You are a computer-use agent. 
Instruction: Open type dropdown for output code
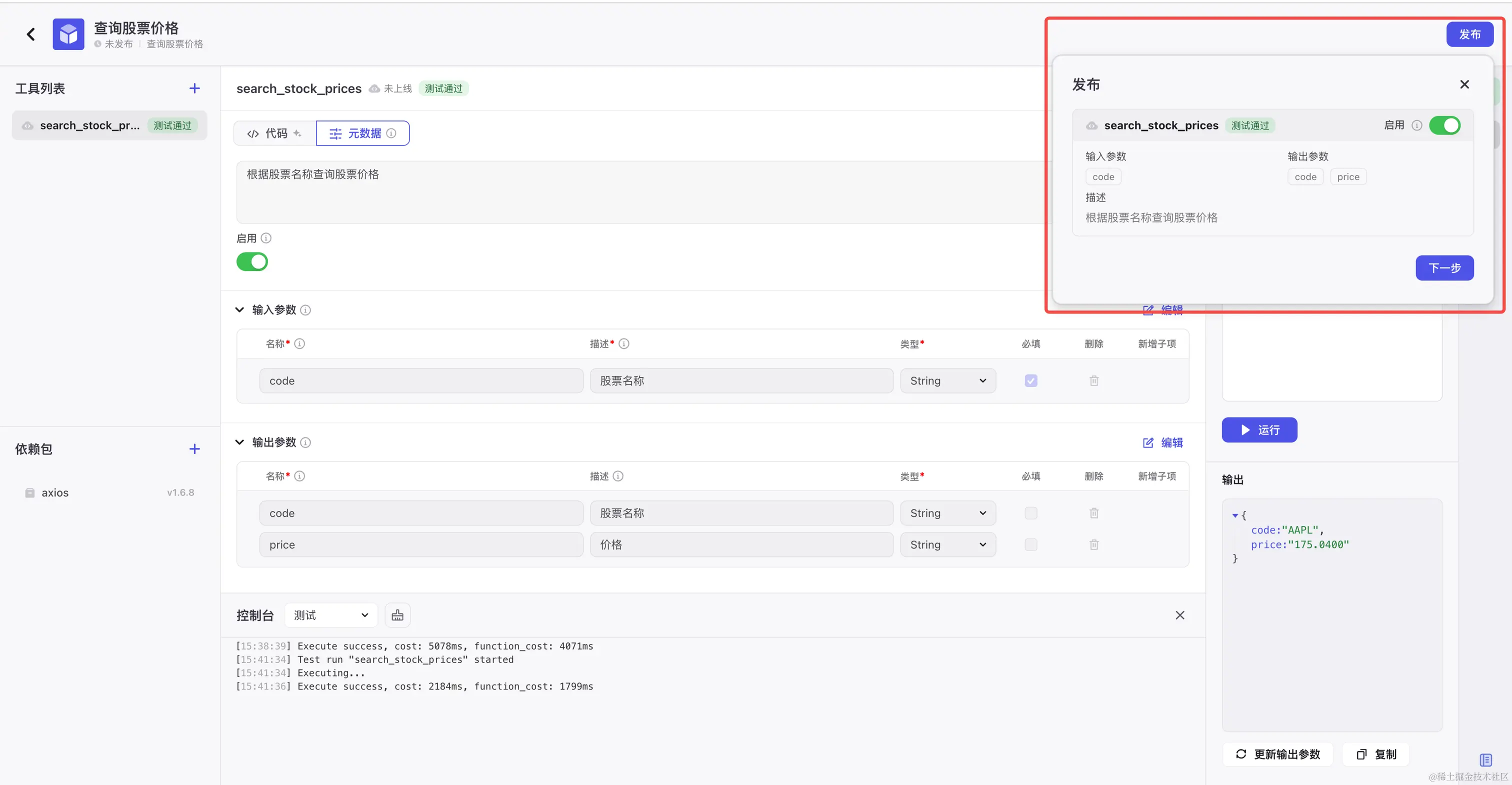(948, 513)
